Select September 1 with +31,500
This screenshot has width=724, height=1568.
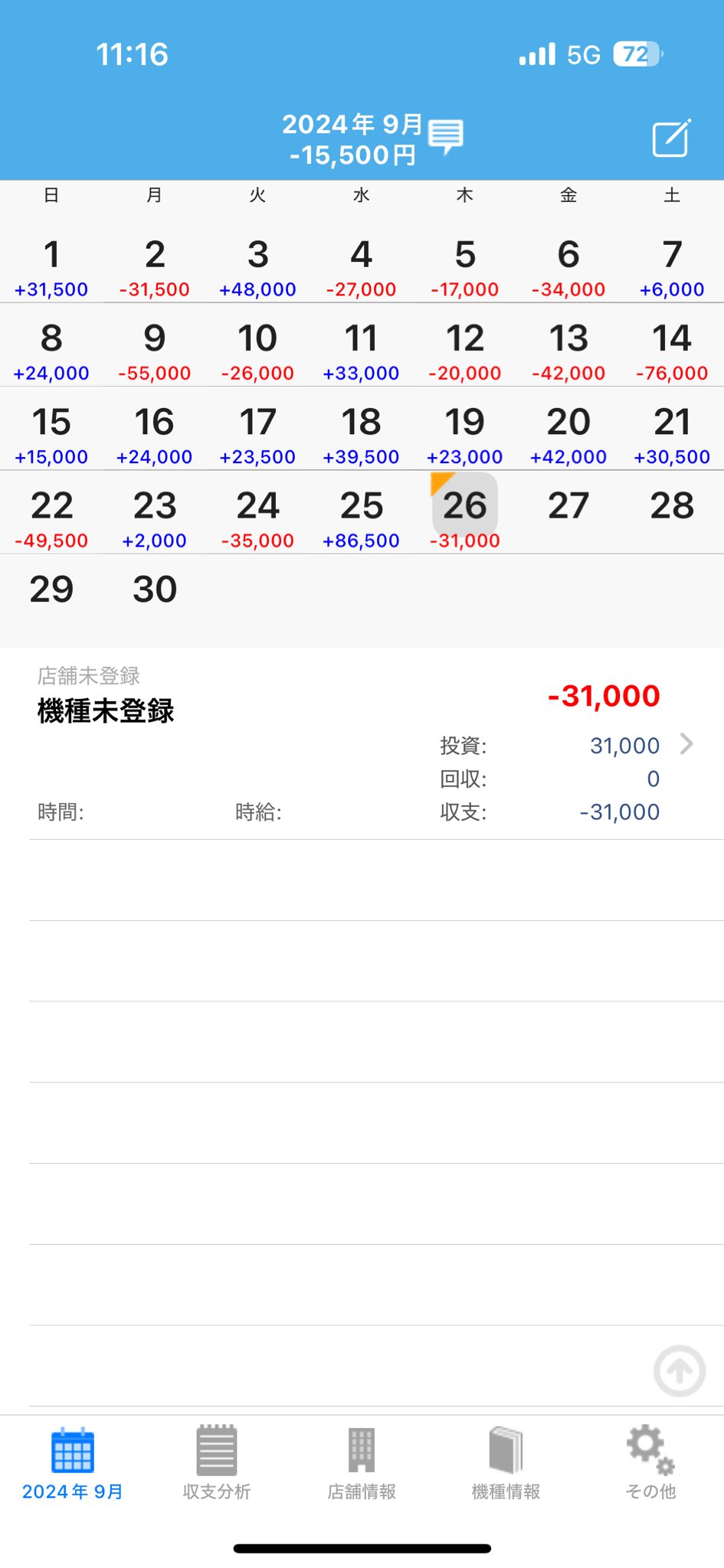point(51,266)
